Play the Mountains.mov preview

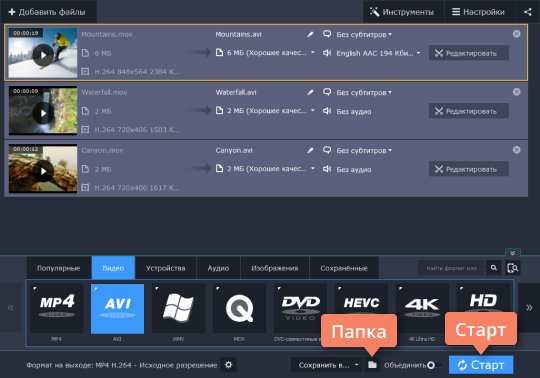pos(43,55)
